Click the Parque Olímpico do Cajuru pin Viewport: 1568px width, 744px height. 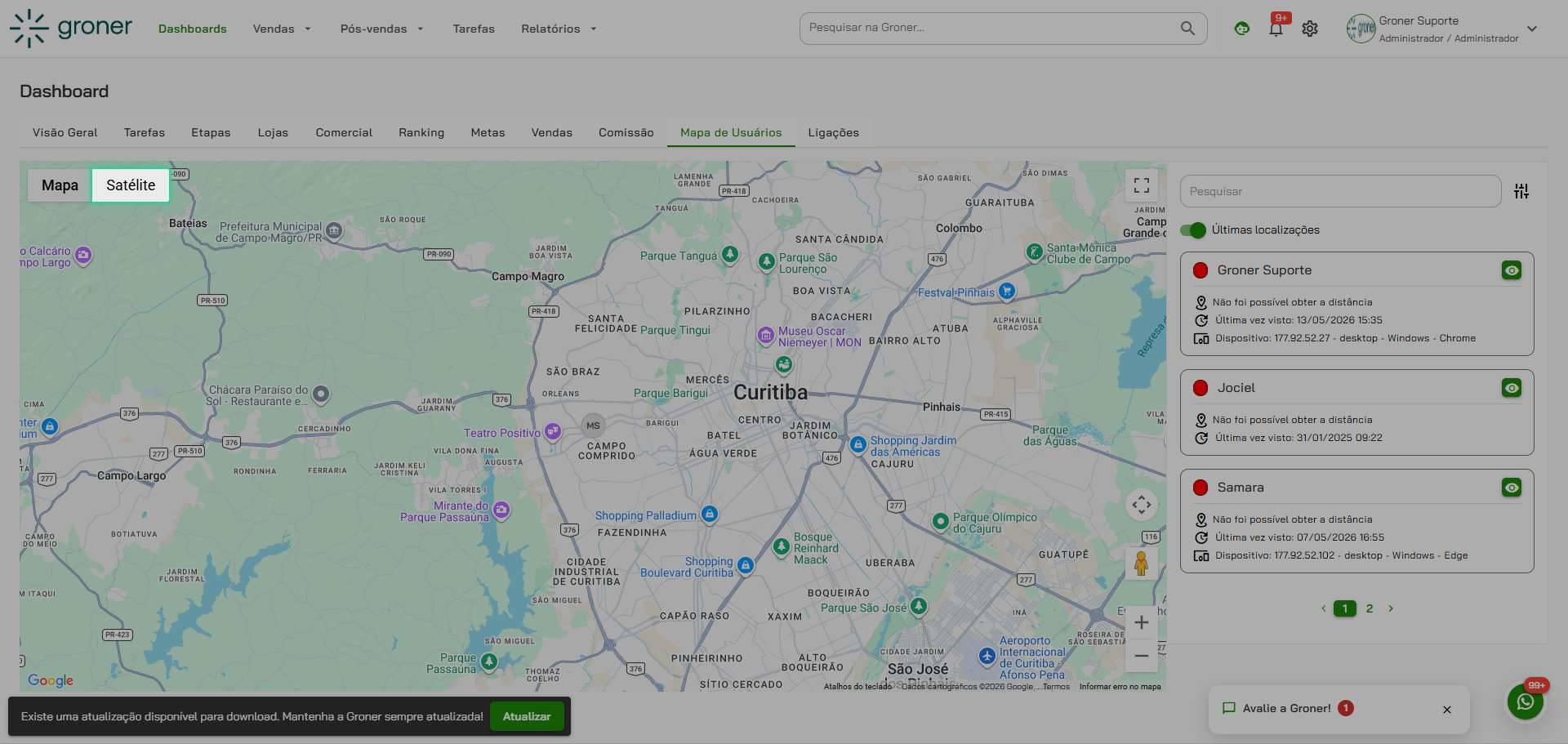(940, 521)
